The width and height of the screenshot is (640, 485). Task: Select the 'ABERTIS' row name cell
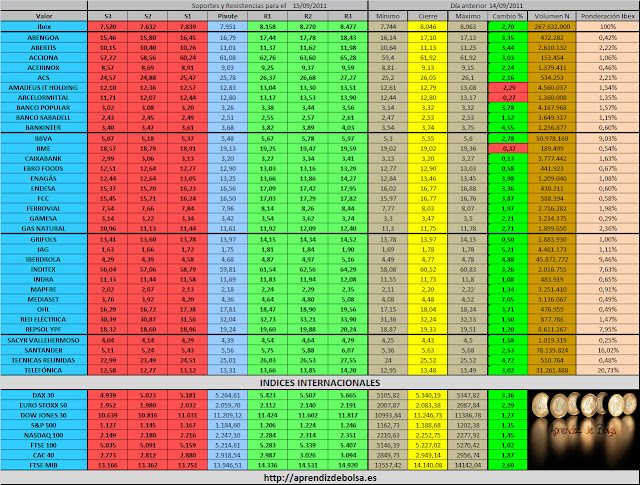(x=44, y=48)
